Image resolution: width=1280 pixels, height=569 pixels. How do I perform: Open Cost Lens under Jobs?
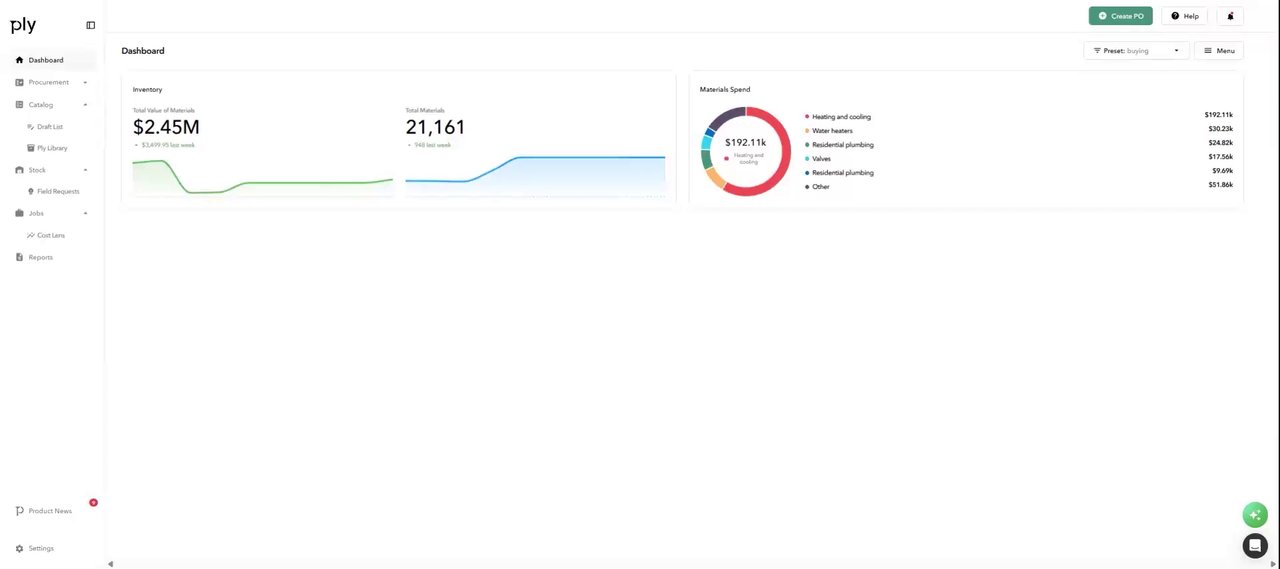pyautogui.click(x=50, y=235)
